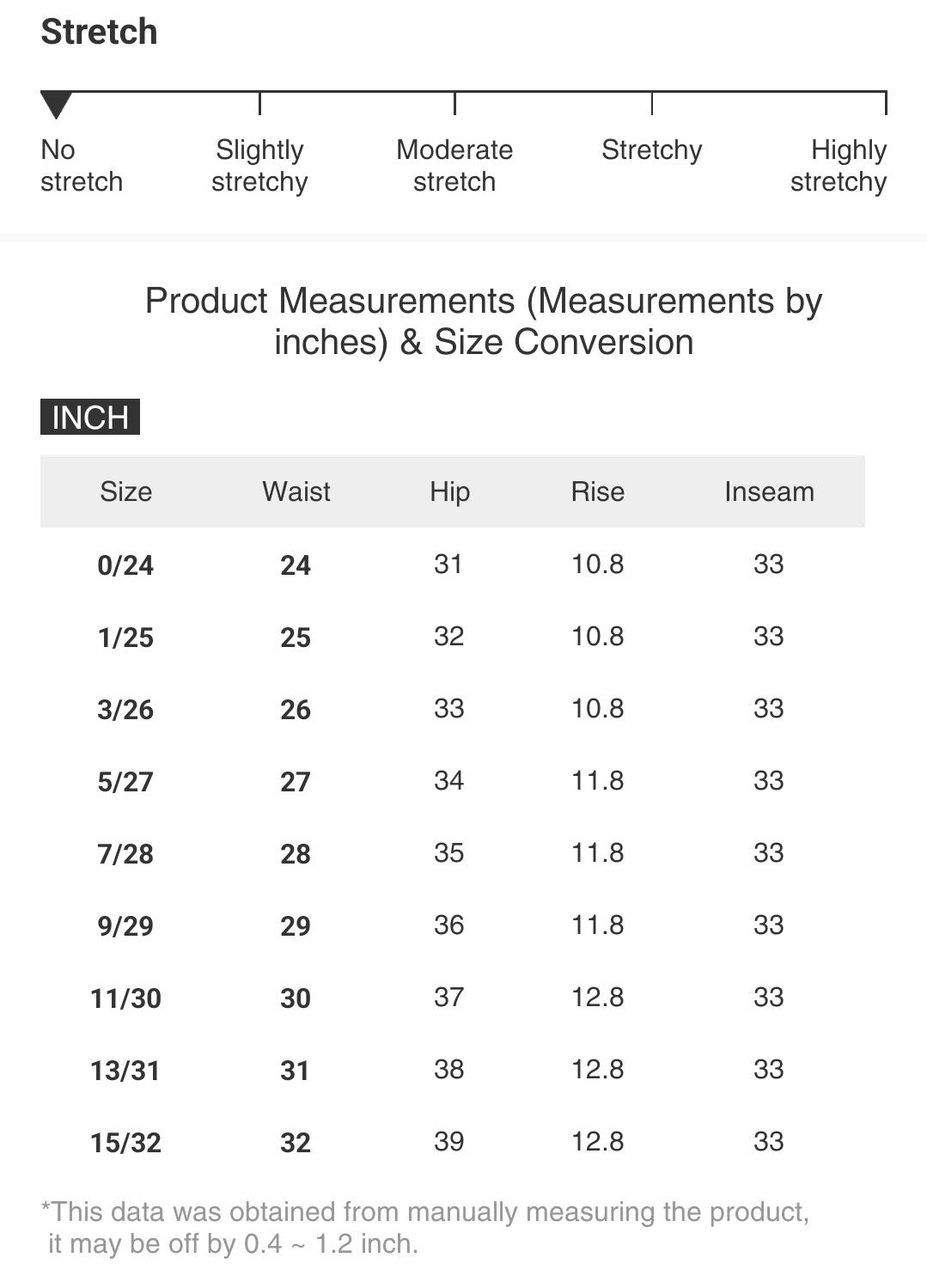Select the INCH unit tab

pyautogui.click(x=90, y=418)
